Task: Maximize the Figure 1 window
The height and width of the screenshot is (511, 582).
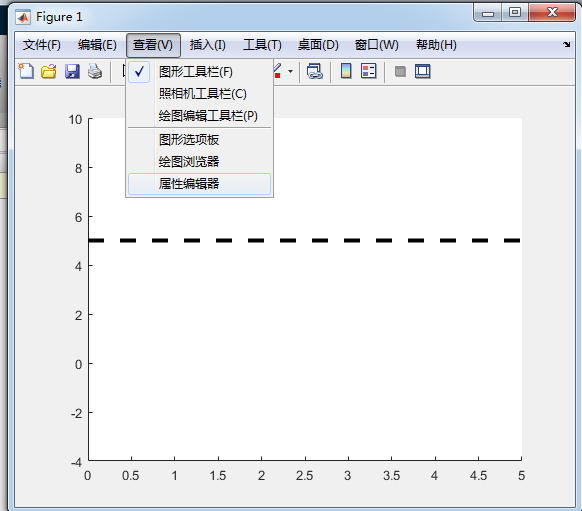Action: tap(515, 13)
